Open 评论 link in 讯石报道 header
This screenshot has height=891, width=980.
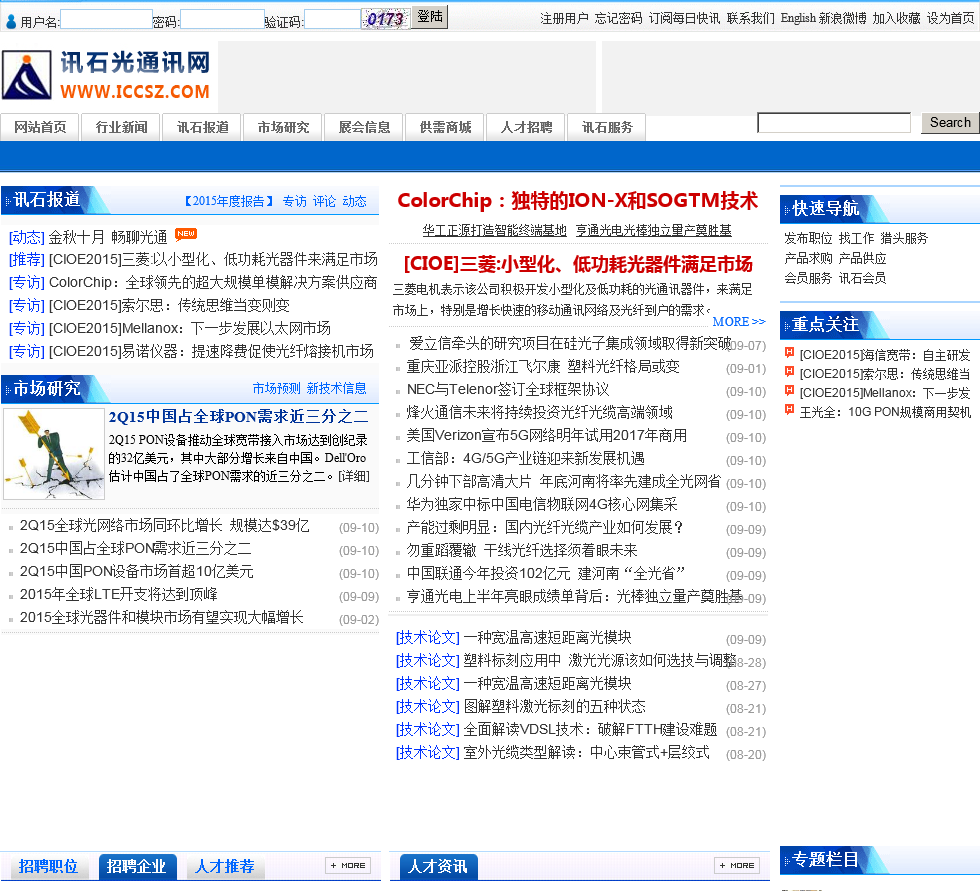click(x=324, y=201)
